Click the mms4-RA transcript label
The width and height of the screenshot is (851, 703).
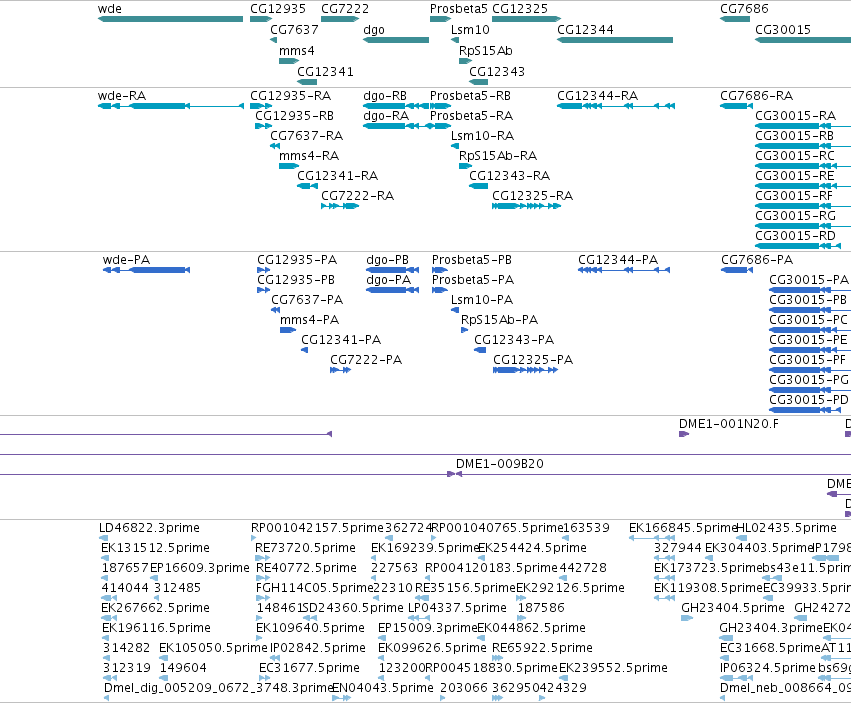(309, 156)
